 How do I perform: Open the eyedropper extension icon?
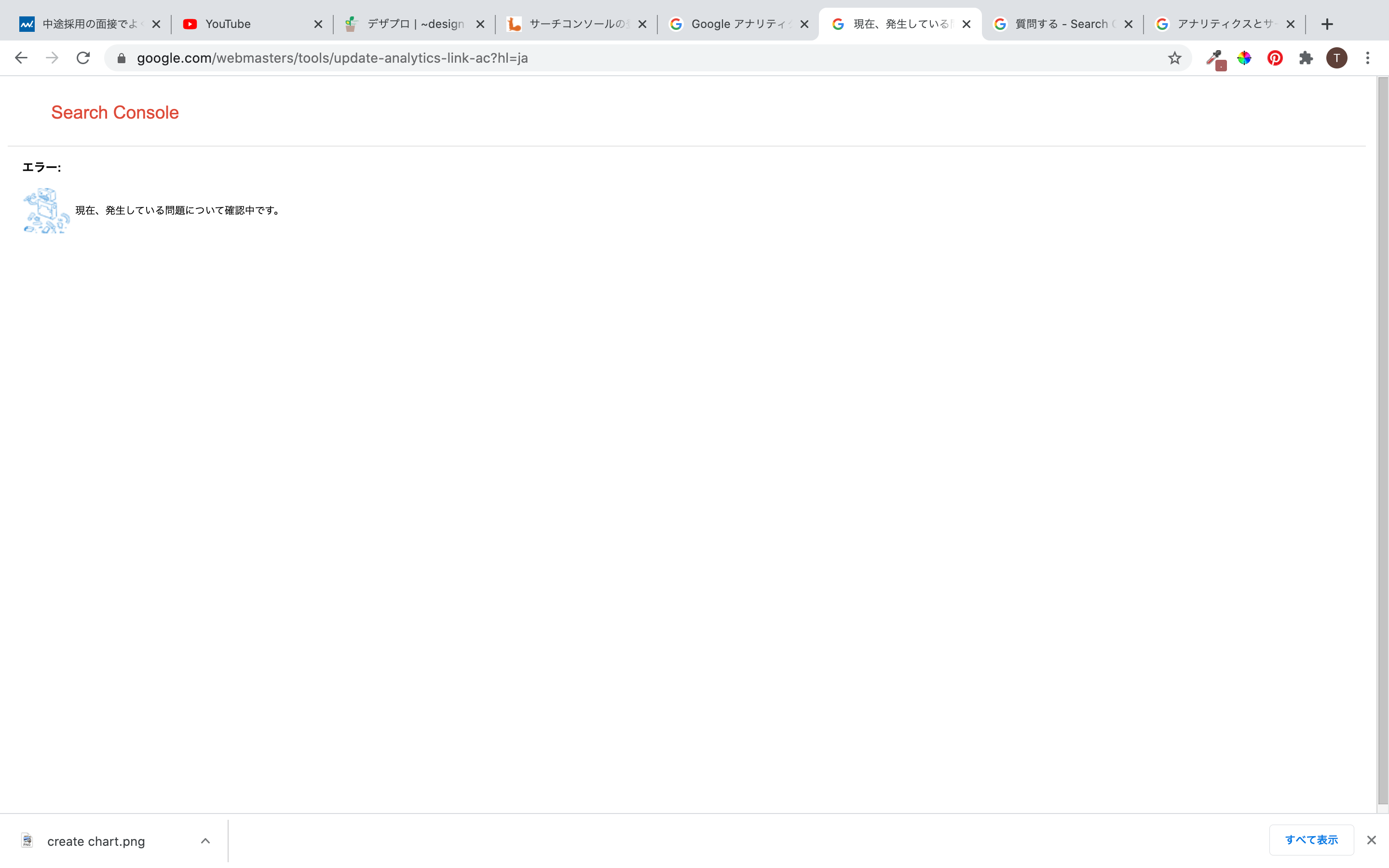[x=1215, y=59]
